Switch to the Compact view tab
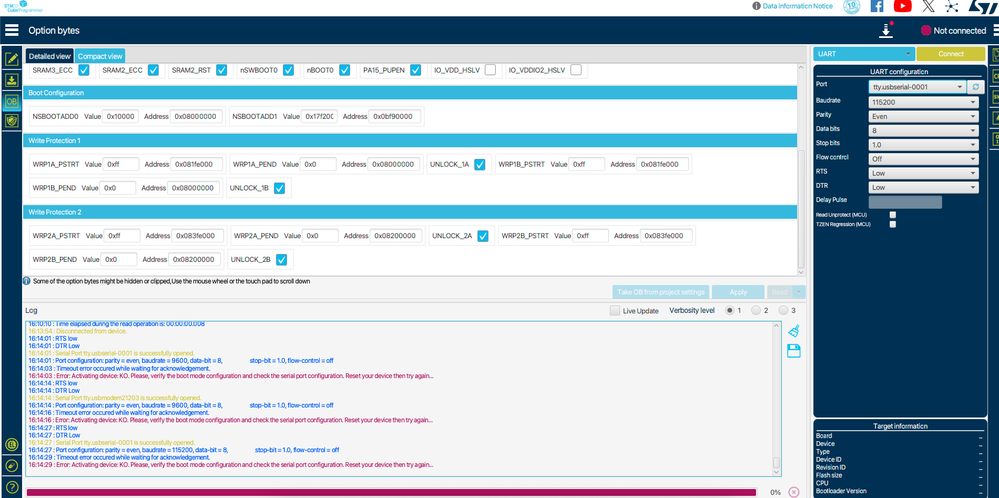The width and height of the screenshot is (999, 498). click(100, 56)
